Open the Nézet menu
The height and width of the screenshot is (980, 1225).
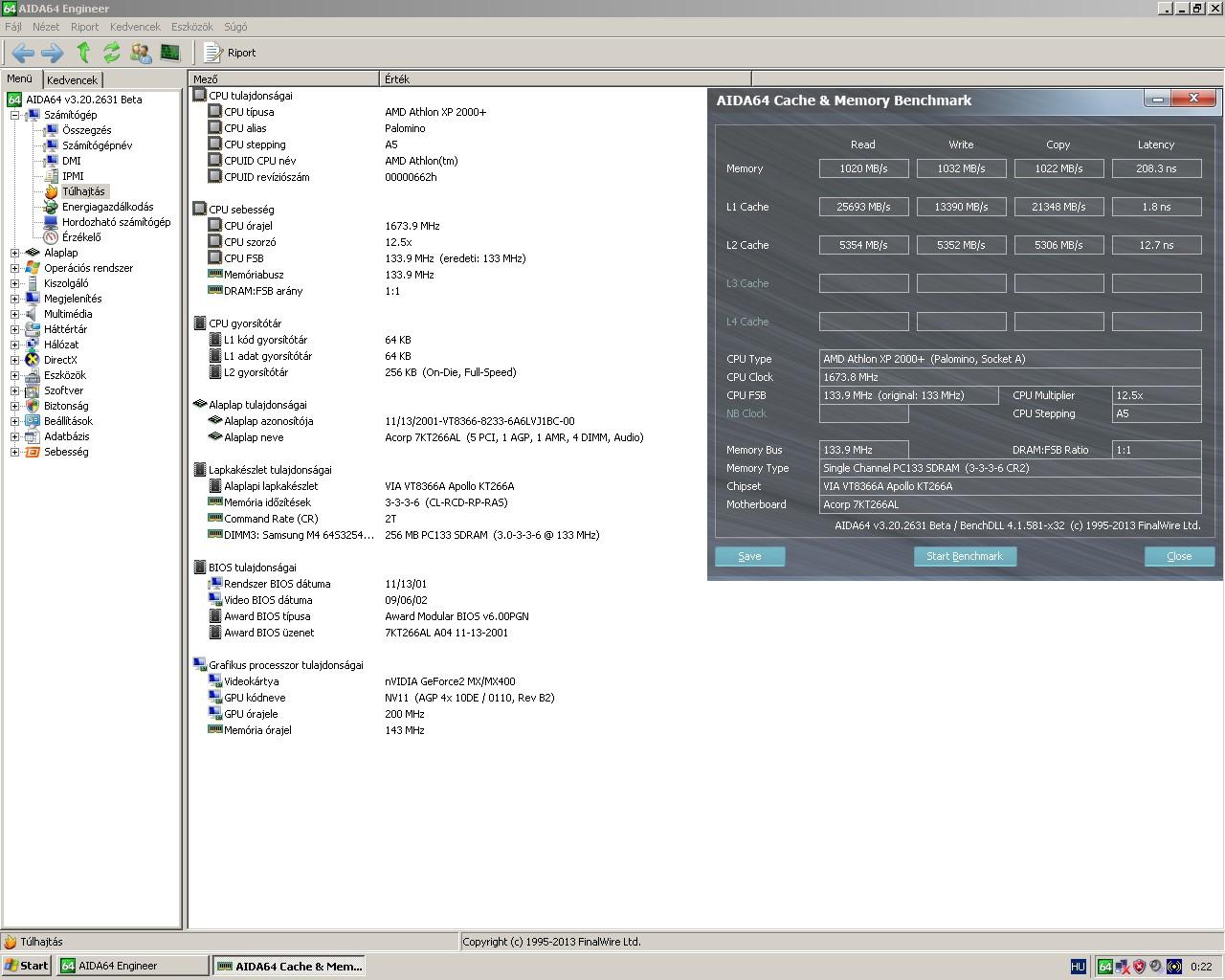46,27
